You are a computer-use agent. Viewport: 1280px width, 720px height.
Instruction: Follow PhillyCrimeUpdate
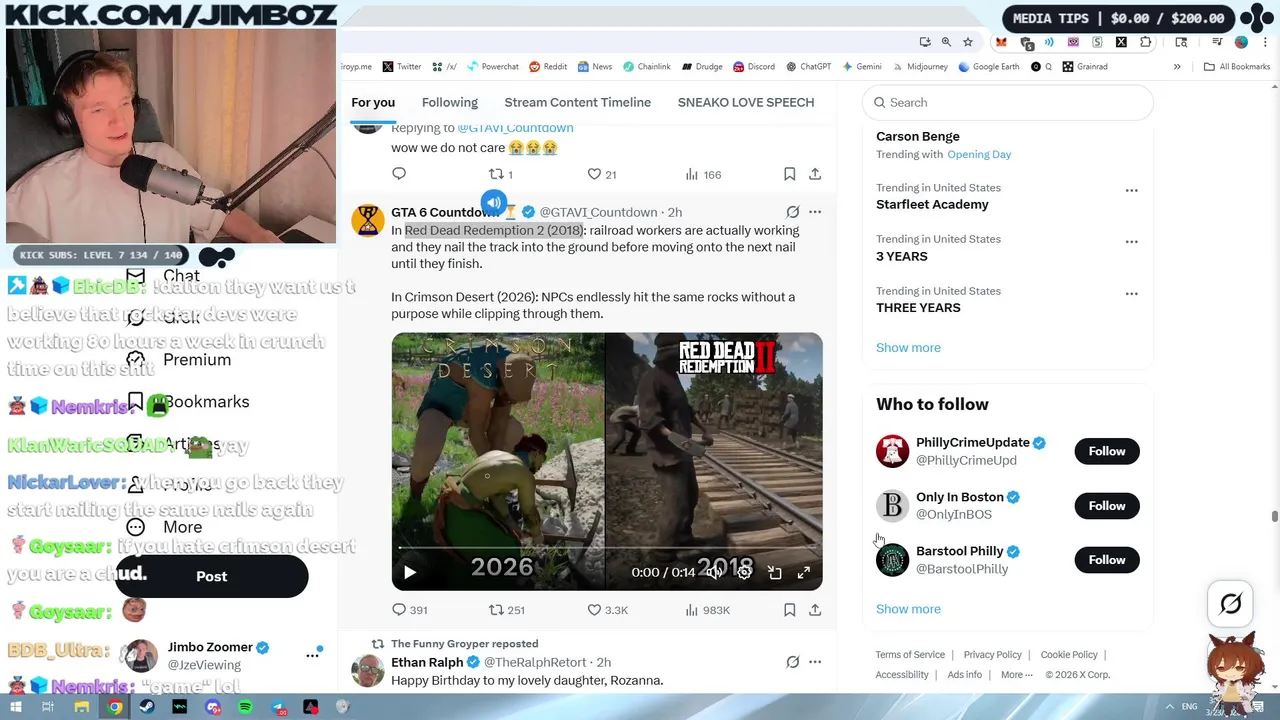(x=1107, y=451)
